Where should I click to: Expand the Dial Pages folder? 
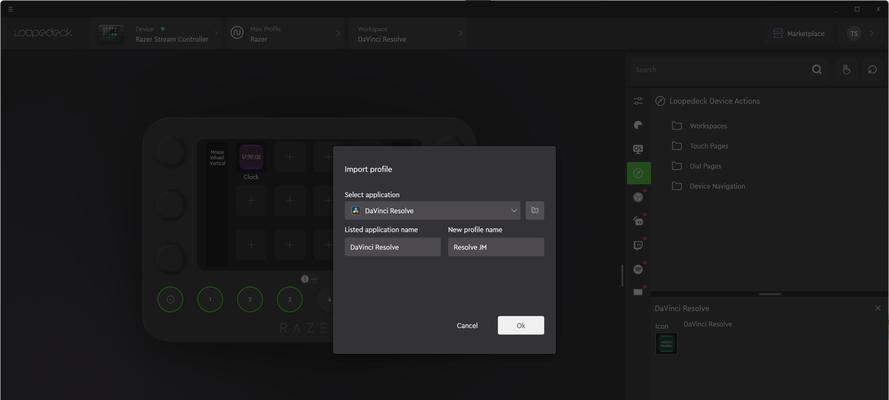coord(705,166)
